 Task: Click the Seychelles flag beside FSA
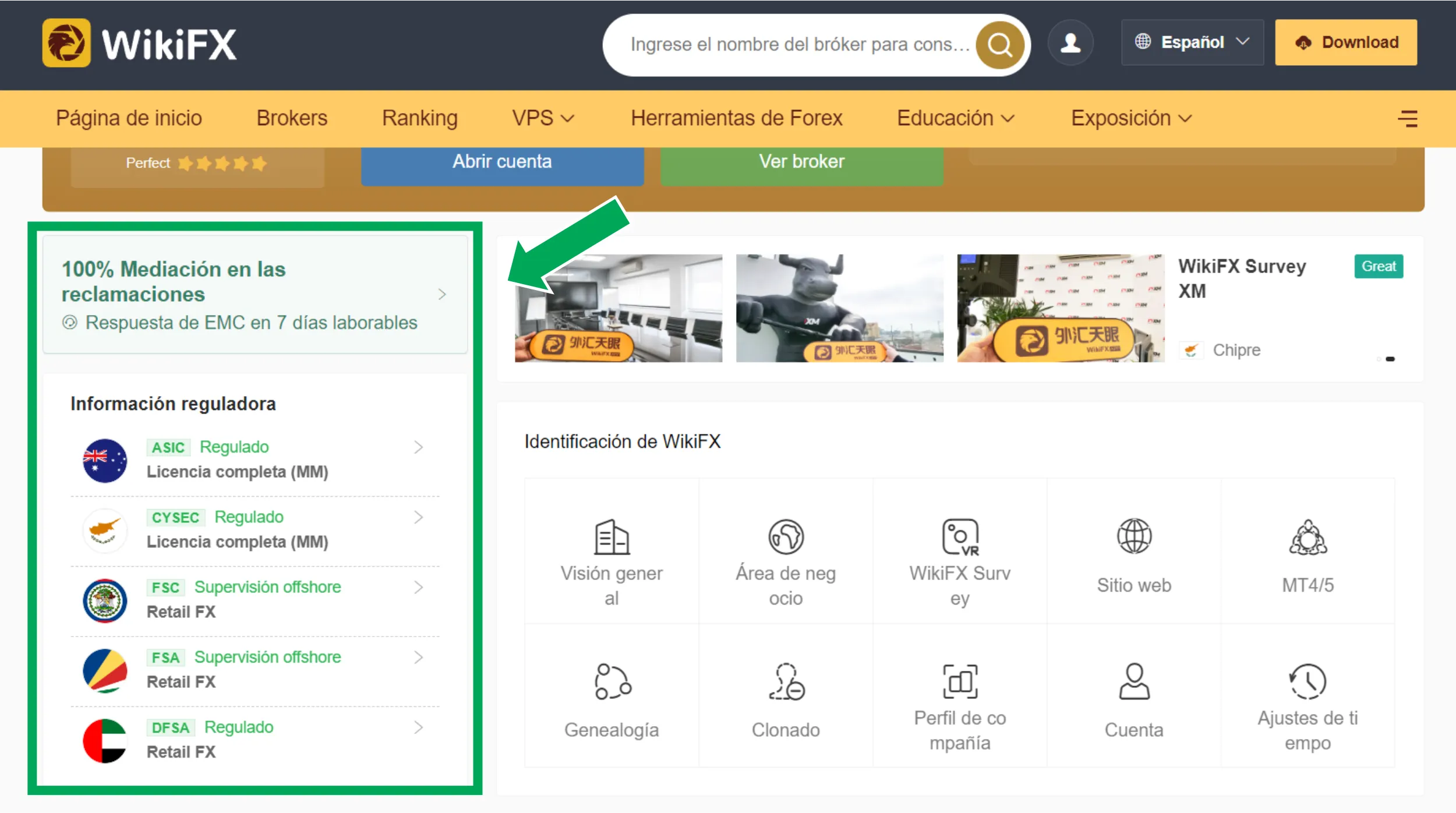pos(105,670)
